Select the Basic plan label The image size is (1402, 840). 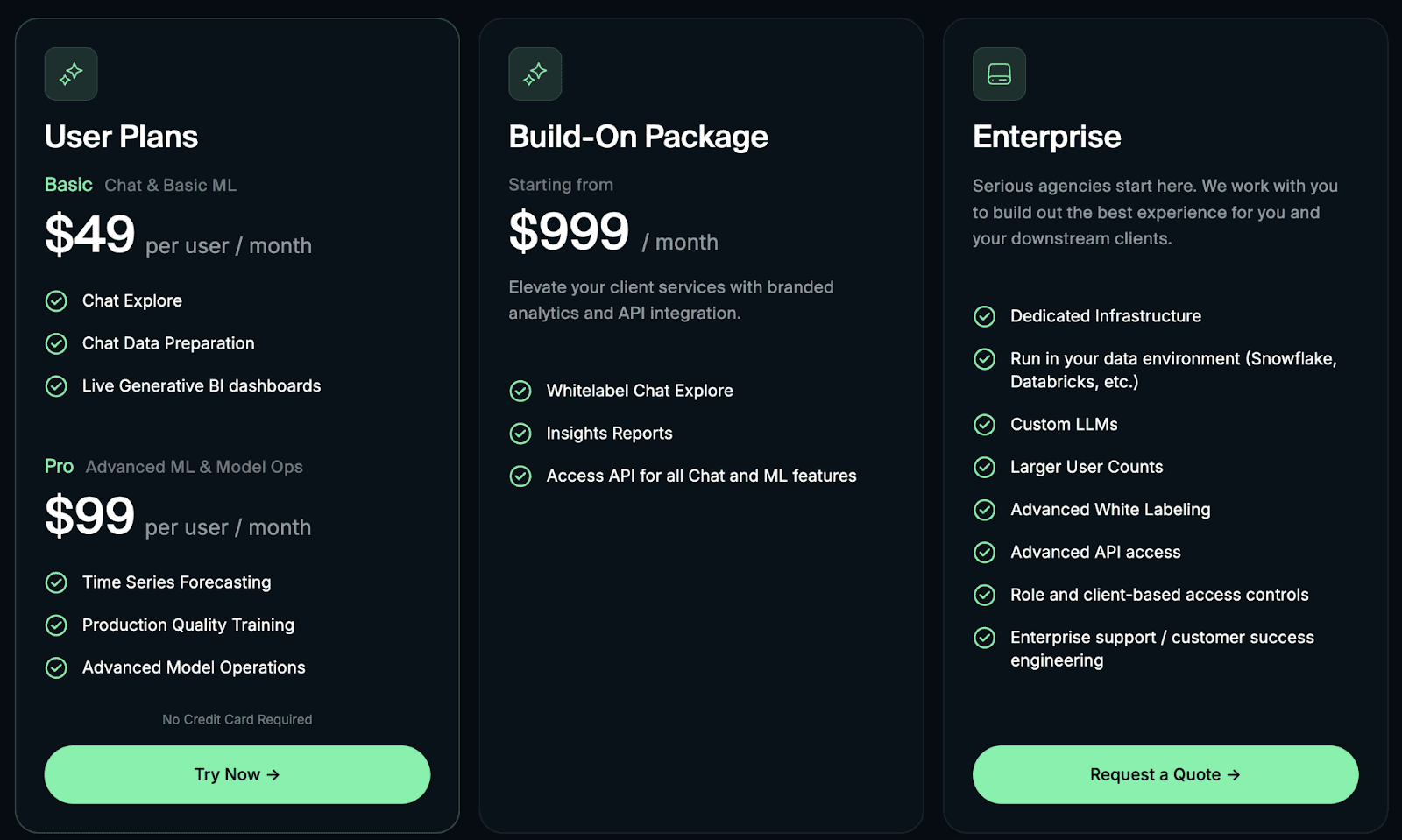68,185
